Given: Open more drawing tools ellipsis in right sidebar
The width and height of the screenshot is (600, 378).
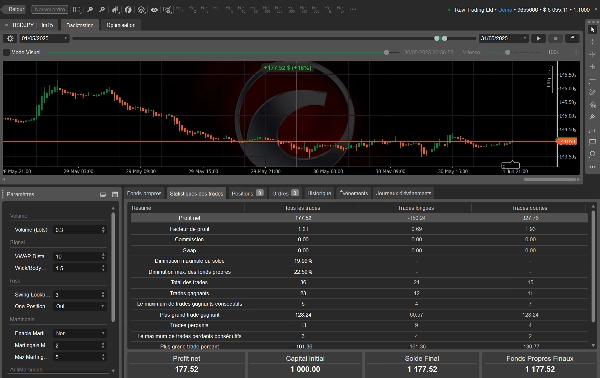Looking at the screenshot, I should 592,167.
